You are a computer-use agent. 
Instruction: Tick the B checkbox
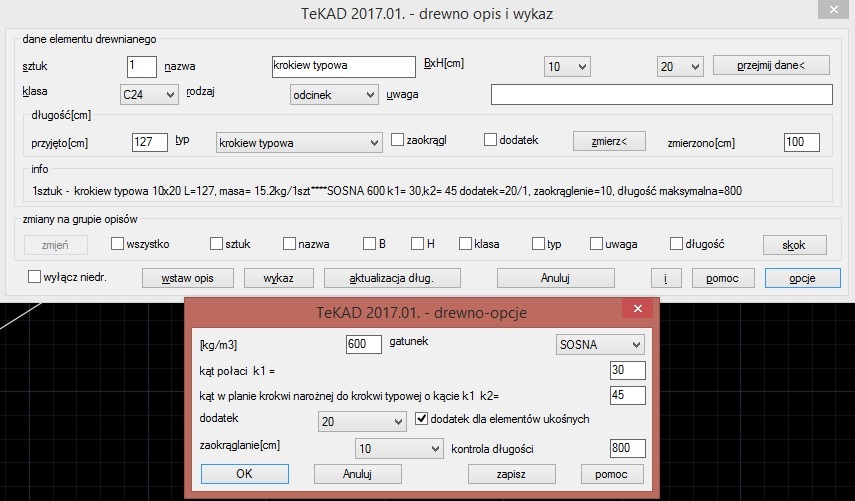370,244
